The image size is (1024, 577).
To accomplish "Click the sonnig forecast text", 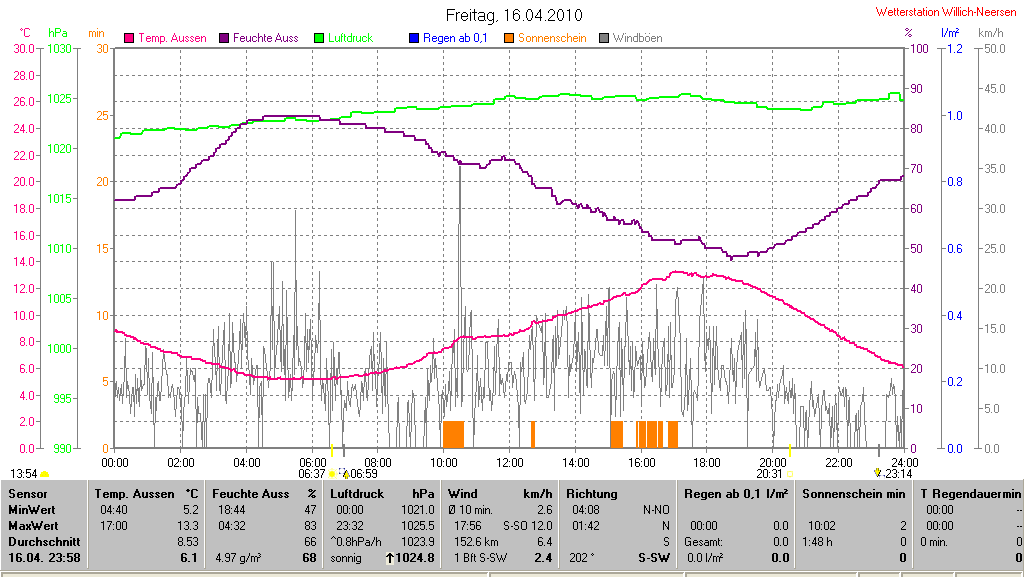I will tap(345, 558).
